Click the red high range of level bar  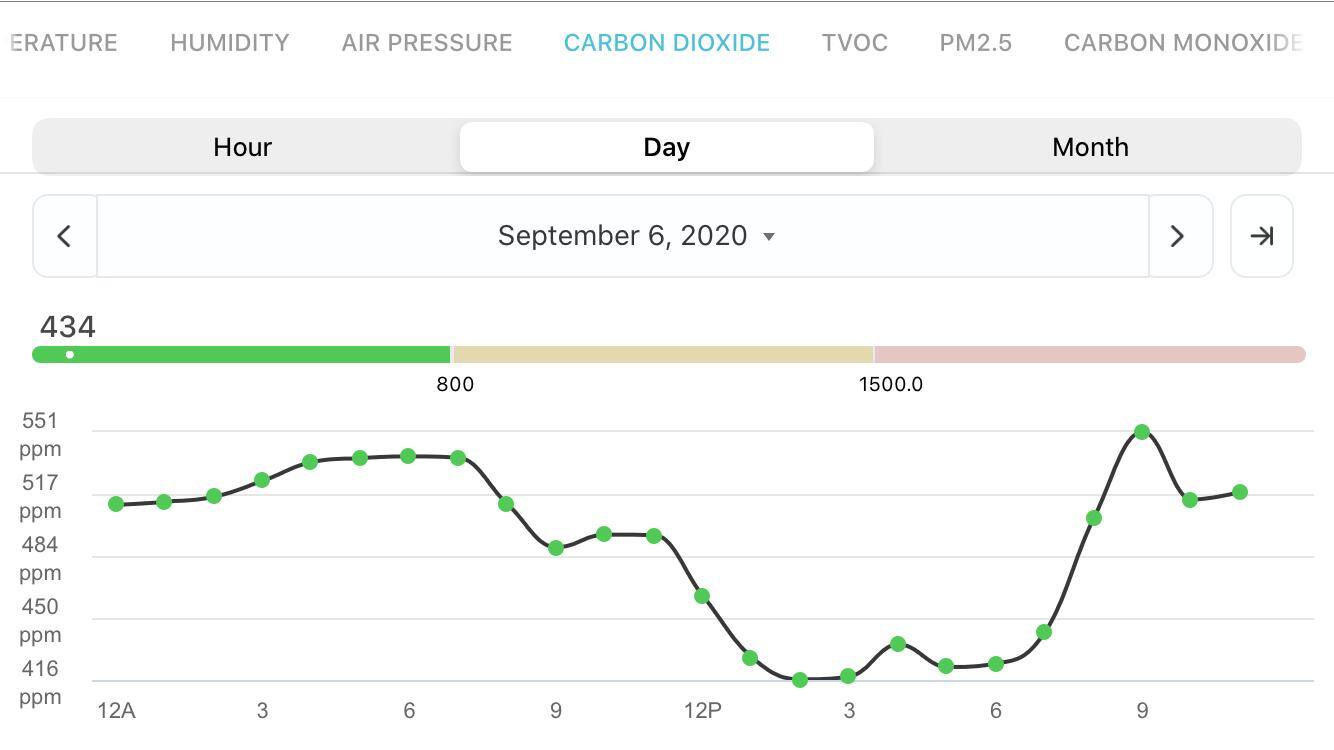tap(1089, 355)
